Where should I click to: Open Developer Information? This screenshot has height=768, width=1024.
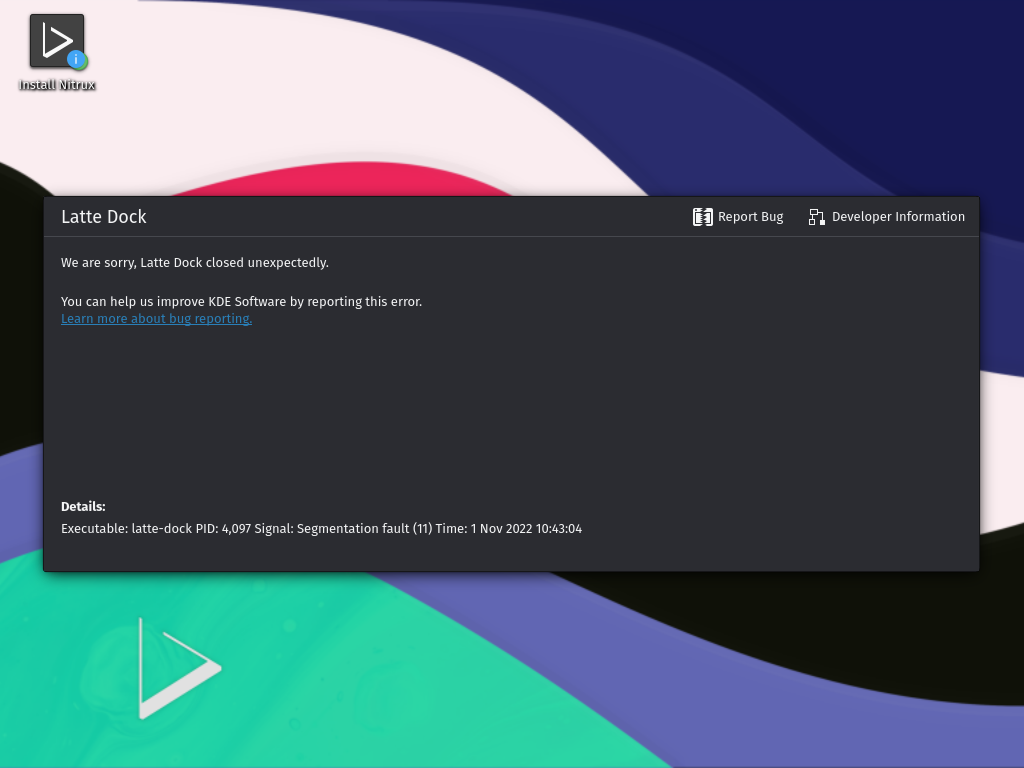click(x=898, y=216)
